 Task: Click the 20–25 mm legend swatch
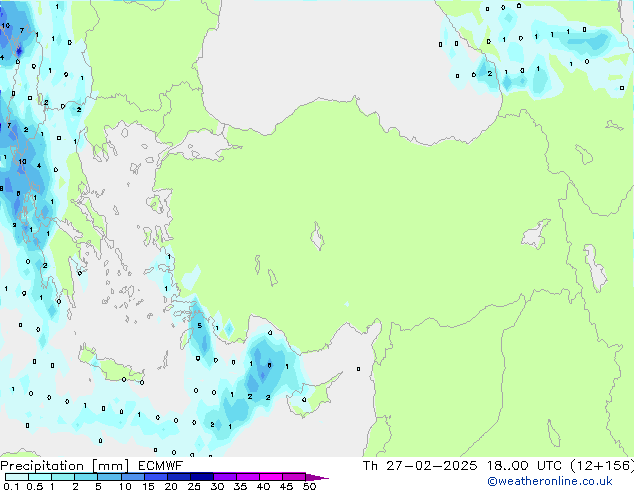click(179, 477)
